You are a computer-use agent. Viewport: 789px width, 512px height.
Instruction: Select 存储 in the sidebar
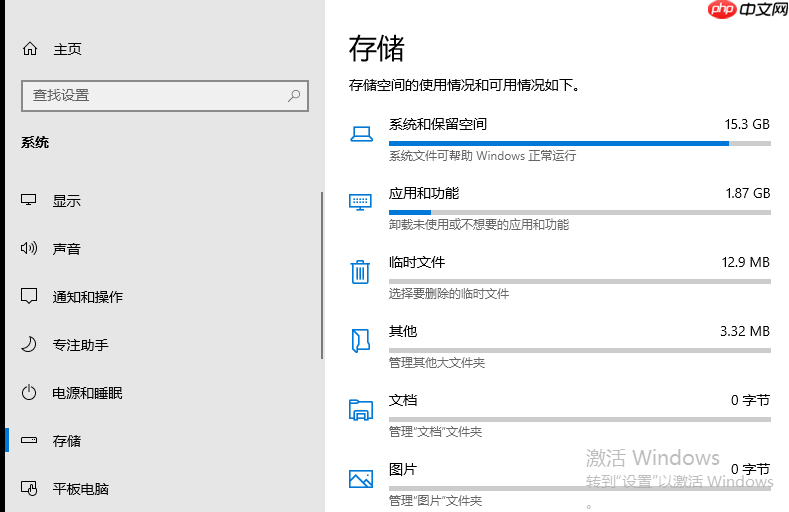pyautogui.click(x=67, y=441)
